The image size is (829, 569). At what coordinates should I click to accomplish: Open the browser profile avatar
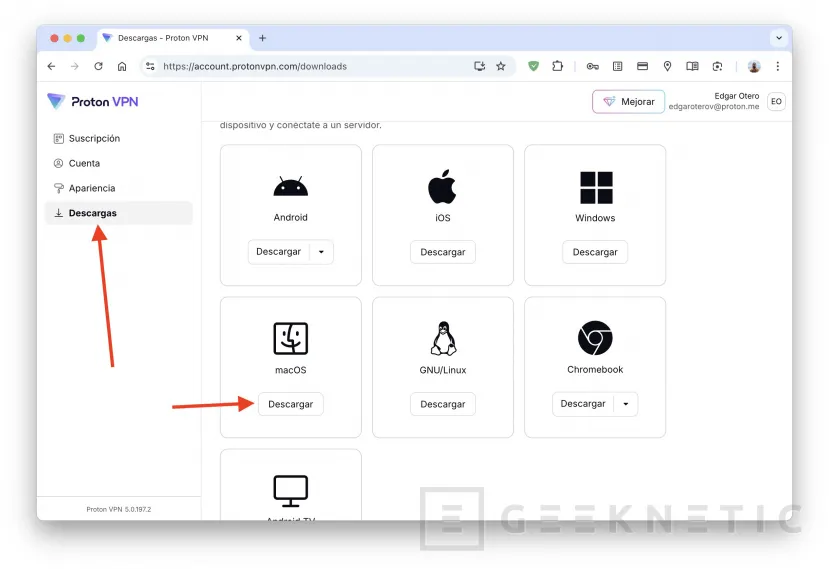coord(754,66)
